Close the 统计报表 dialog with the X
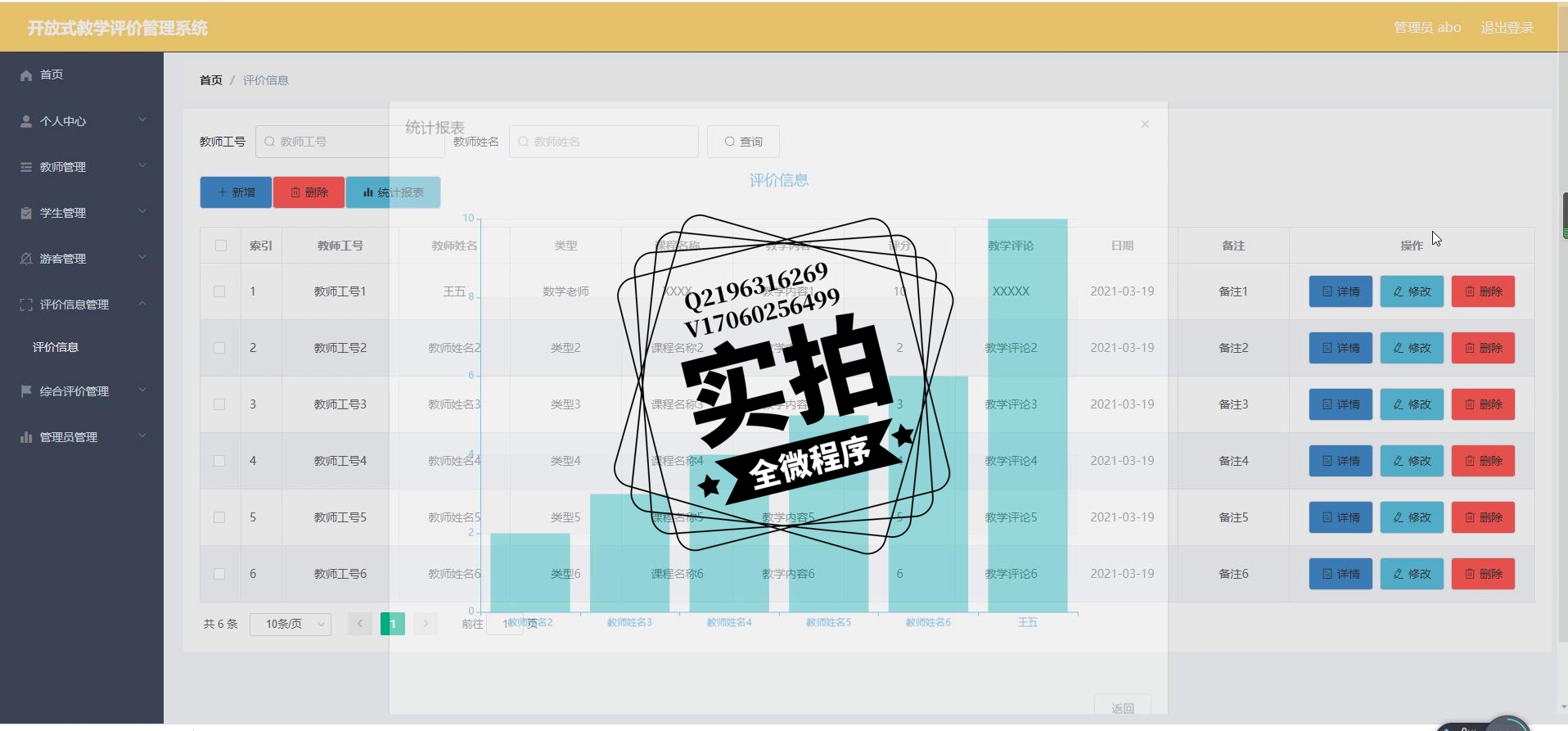 1145,124
